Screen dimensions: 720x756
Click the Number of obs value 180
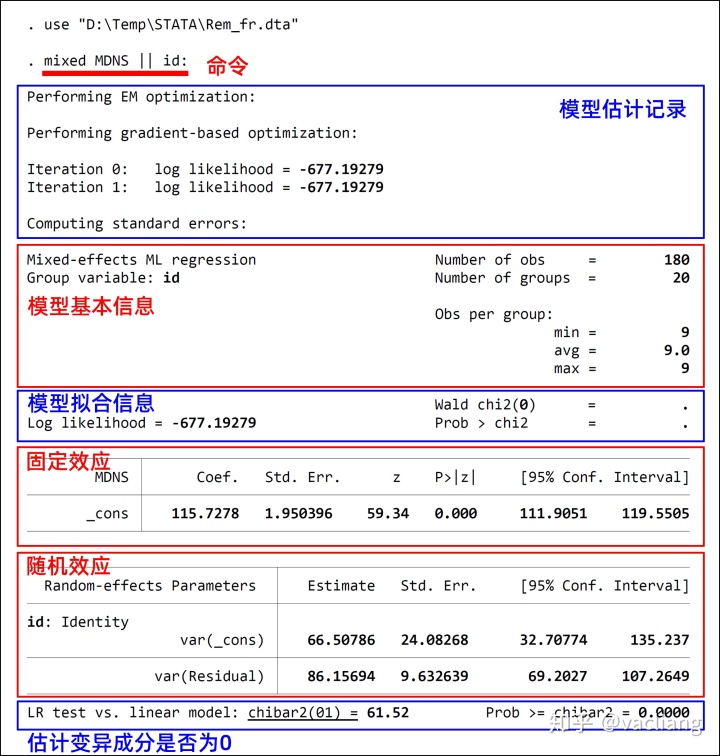(677, 260)
